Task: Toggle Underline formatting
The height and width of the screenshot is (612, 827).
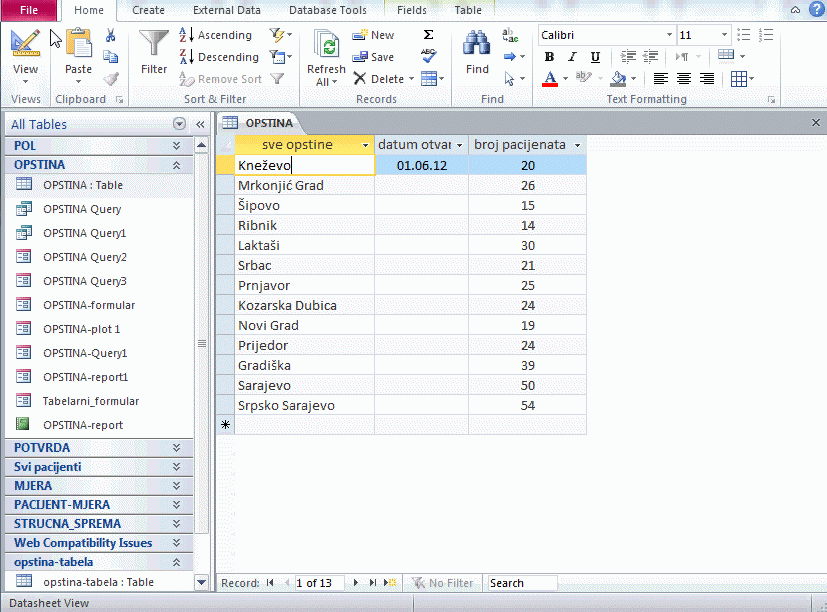Action: (595, 57)
